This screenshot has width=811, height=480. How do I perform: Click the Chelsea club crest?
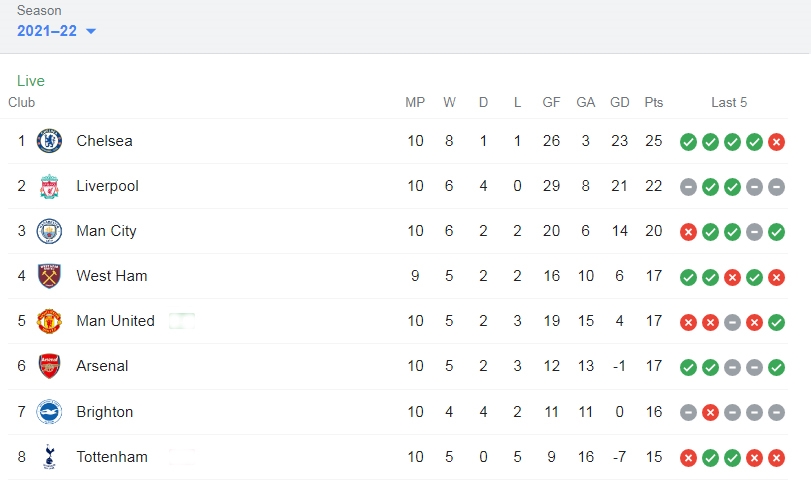point(49,141)
